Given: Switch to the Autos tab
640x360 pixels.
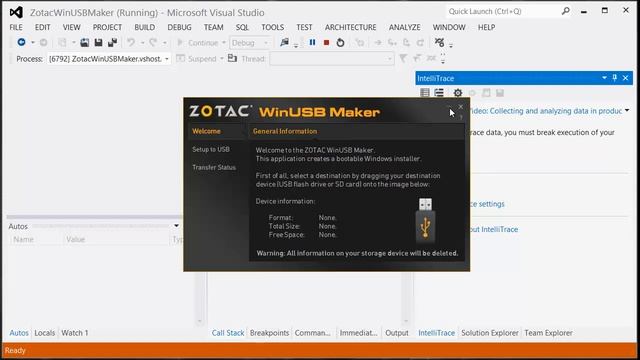Looking at the screenshot, I should click(x=19, y=333).
